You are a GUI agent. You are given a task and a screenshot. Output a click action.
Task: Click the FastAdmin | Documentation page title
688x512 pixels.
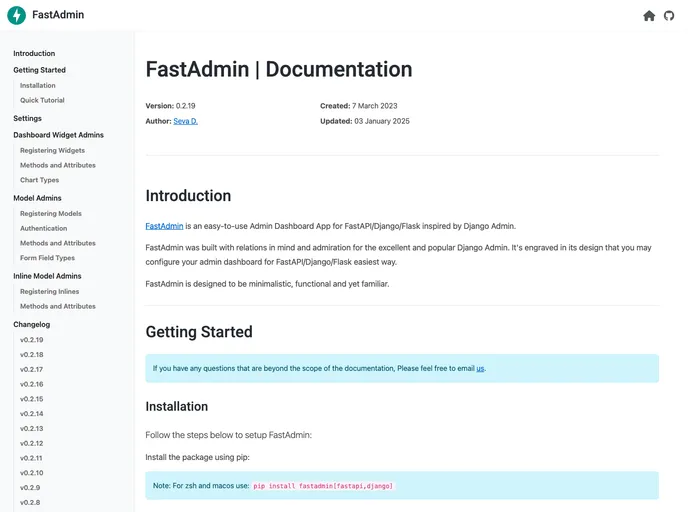(x=279, y=70)
